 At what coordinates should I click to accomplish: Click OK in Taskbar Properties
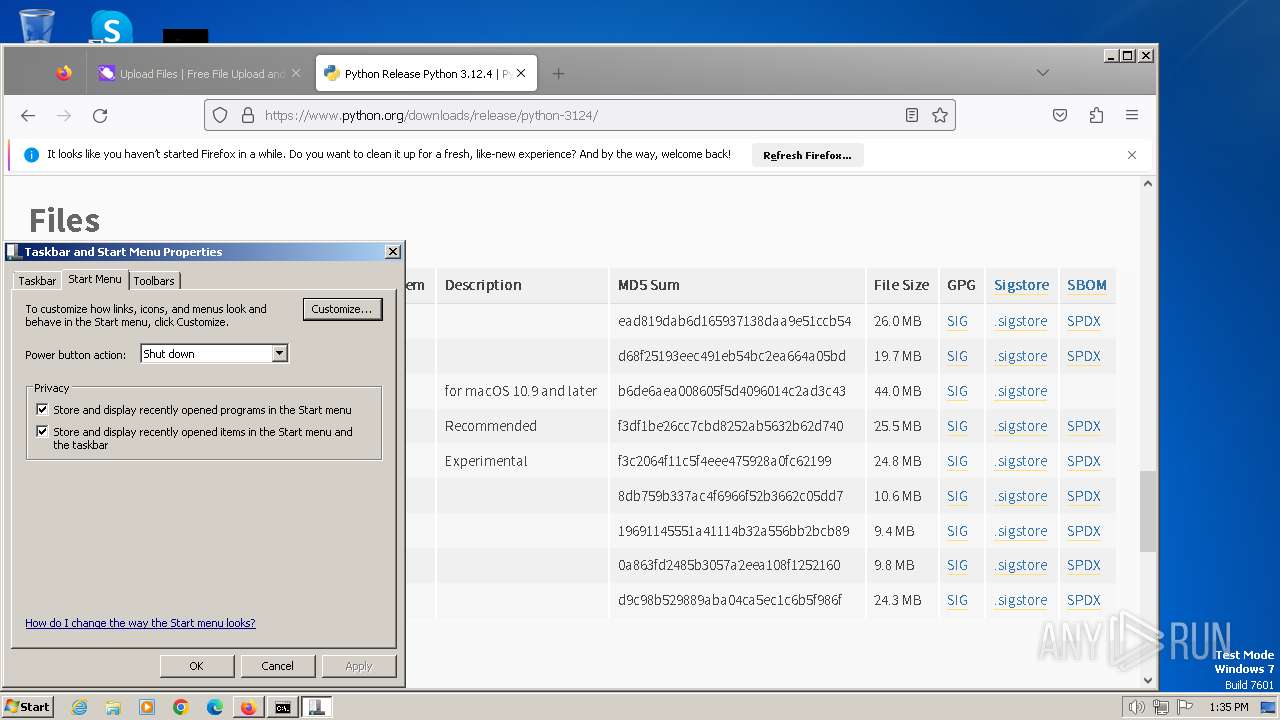[196, 666]
